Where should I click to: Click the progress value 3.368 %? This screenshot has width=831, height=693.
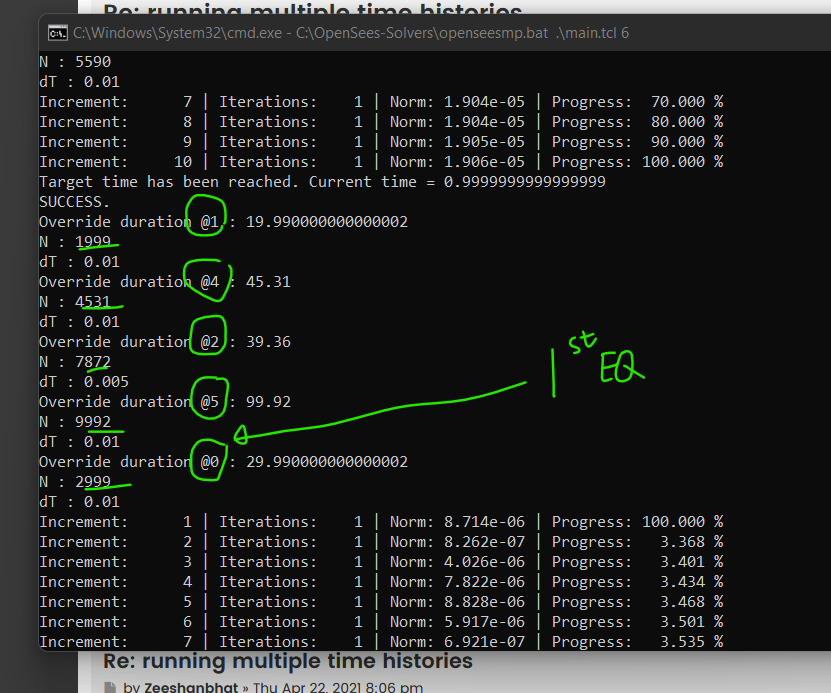(x=692, y=542)
